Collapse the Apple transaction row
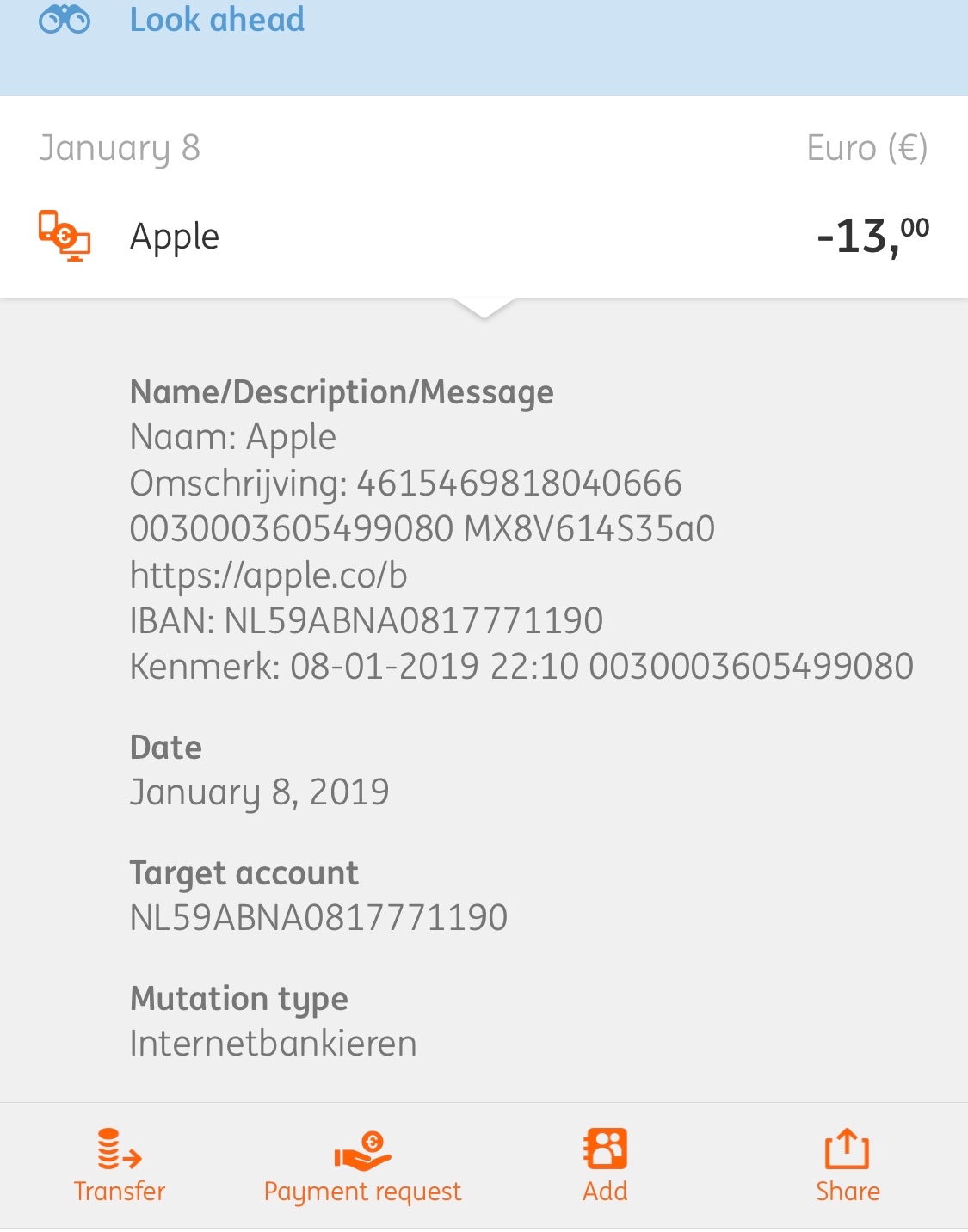The image size is (968, 1232). click(x=484, y=237)
